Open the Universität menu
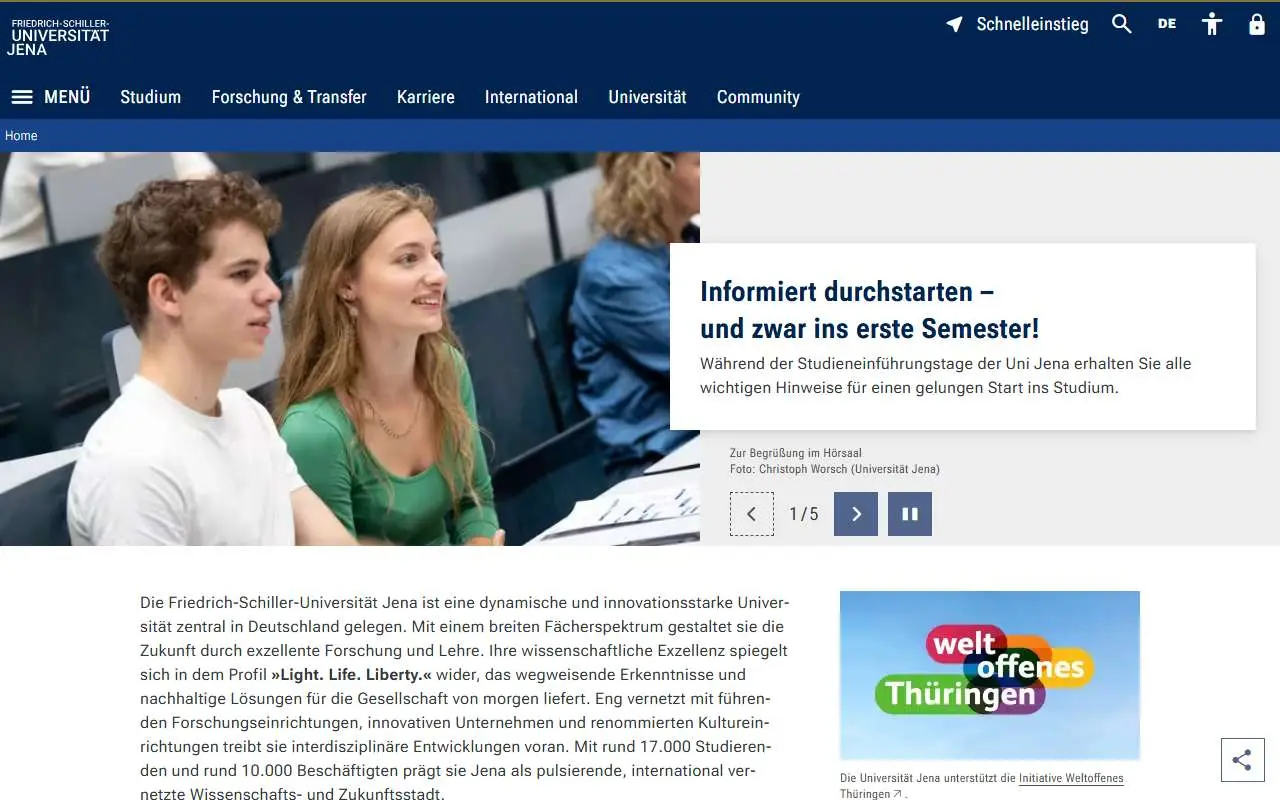This screenshot has height=800, width=1280. pyautogui.click(x=648, y=97)
